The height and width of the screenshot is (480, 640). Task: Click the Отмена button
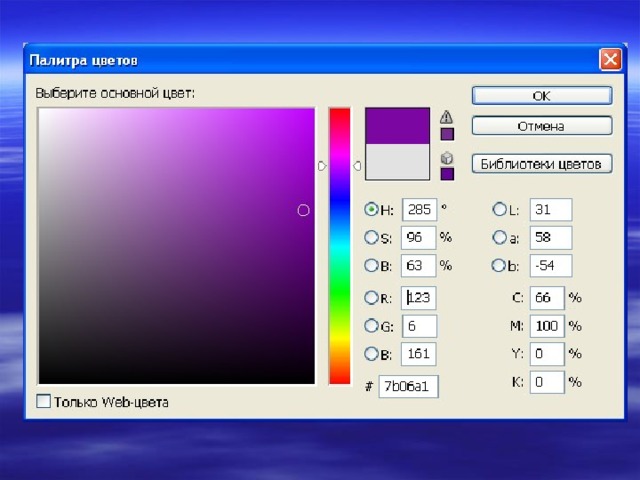tap(542, 126)
